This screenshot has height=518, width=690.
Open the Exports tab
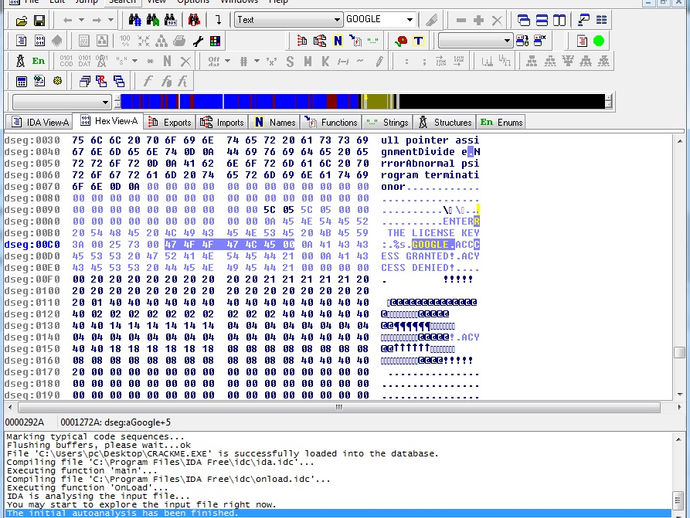170,122
